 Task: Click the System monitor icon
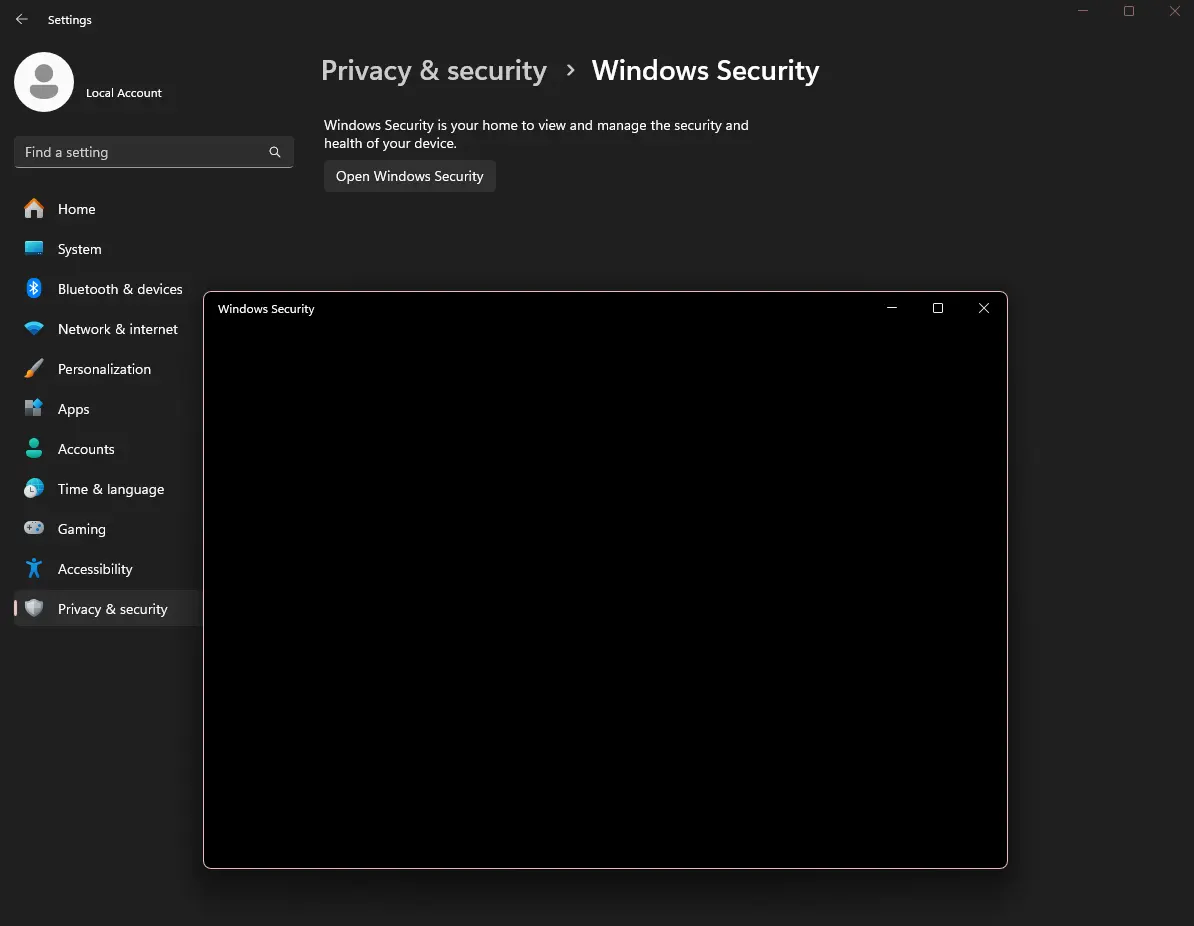point(34,248)
